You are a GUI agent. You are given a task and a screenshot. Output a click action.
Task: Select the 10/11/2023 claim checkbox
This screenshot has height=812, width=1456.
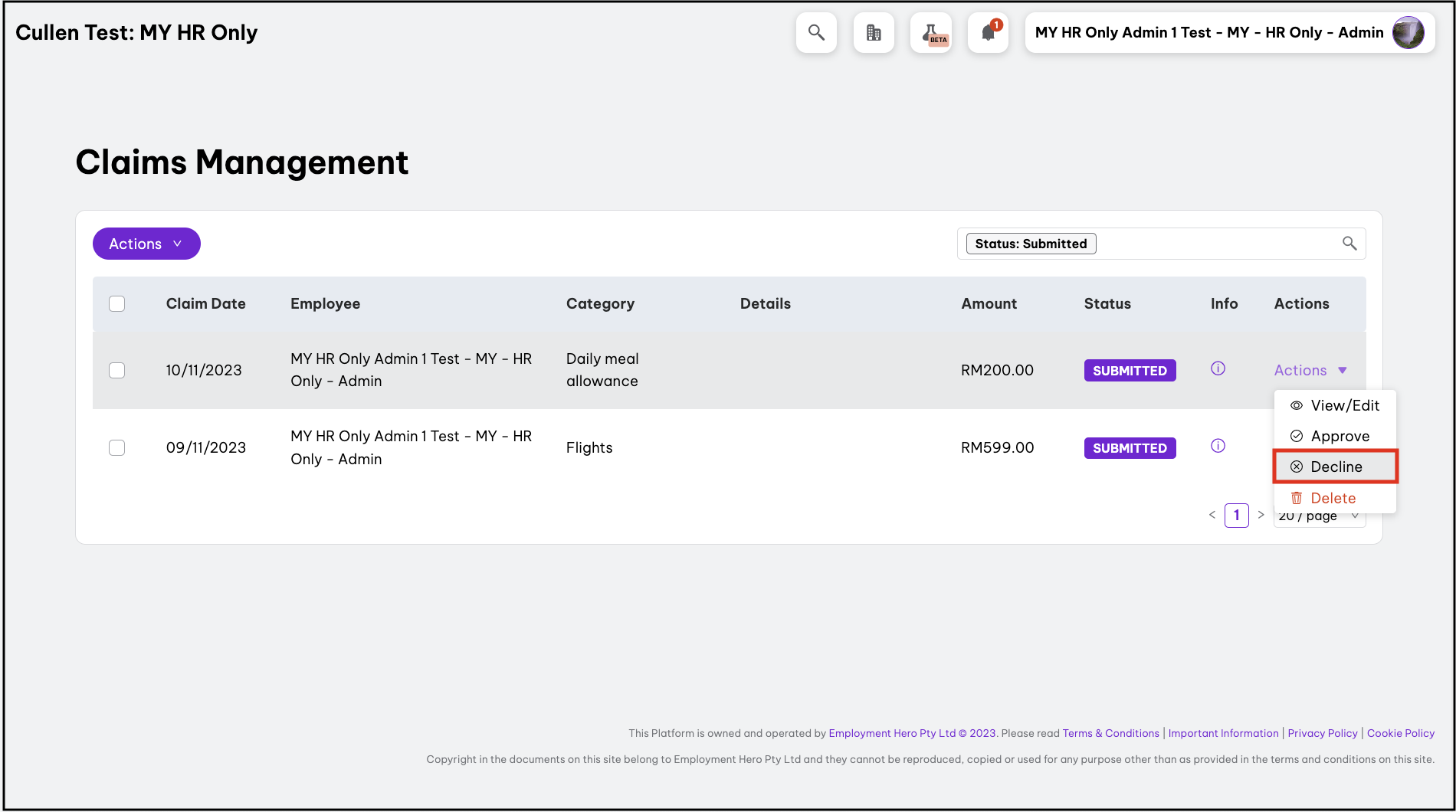coord(117,371)
